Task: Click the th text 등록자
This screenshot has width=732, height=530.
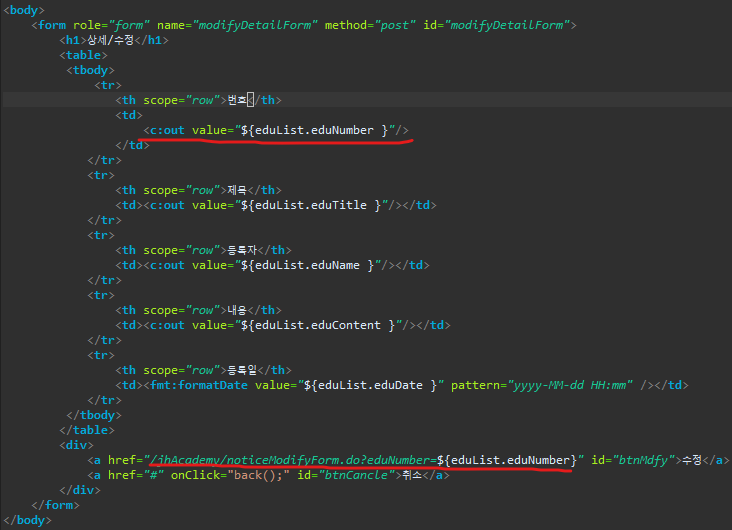Action: click(242, 250)
